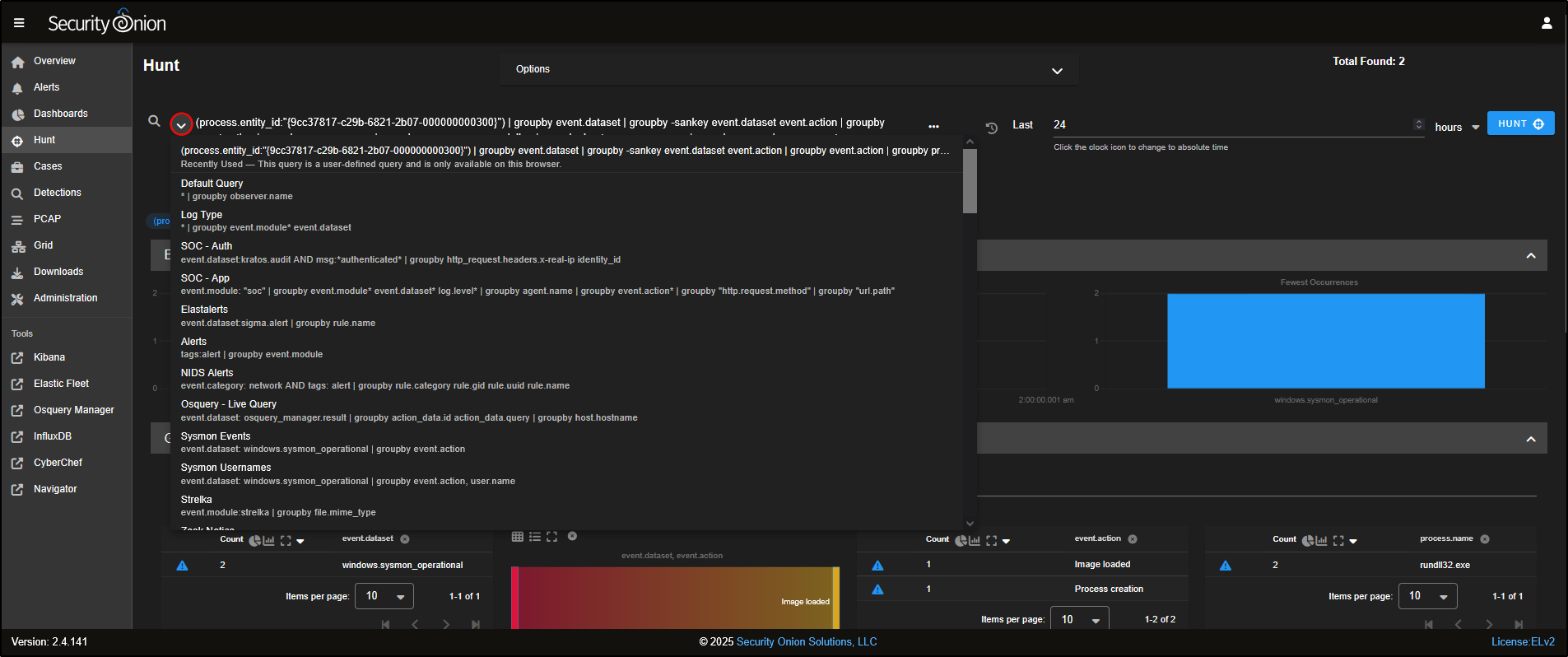Click the three-dots menu beside query
Screen dimensions: 1568x657
click(933, 126)
